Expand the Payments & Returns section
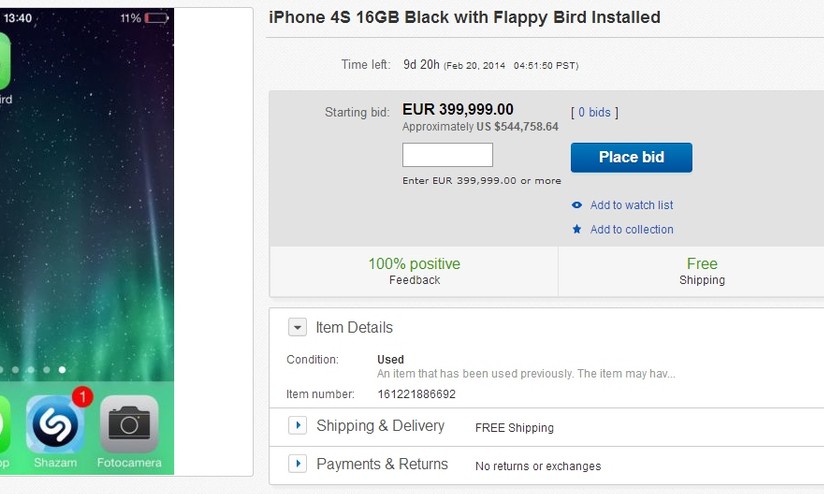Screen dimensions: 824x494 click(297, 464)
